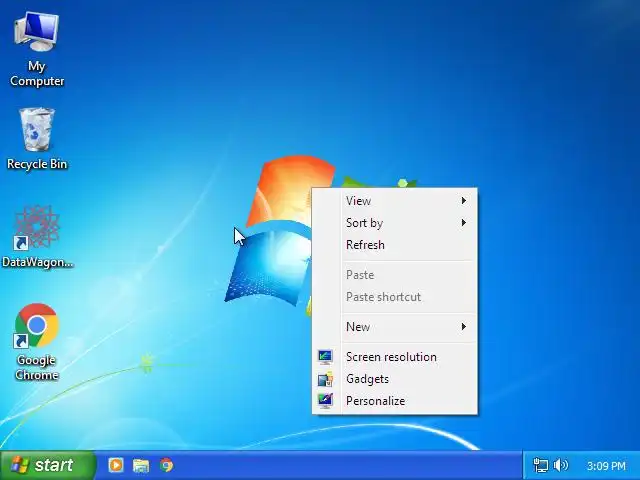Click the Personalize menu icon
This screenshot has height=480, width=640.
(325, 401)
